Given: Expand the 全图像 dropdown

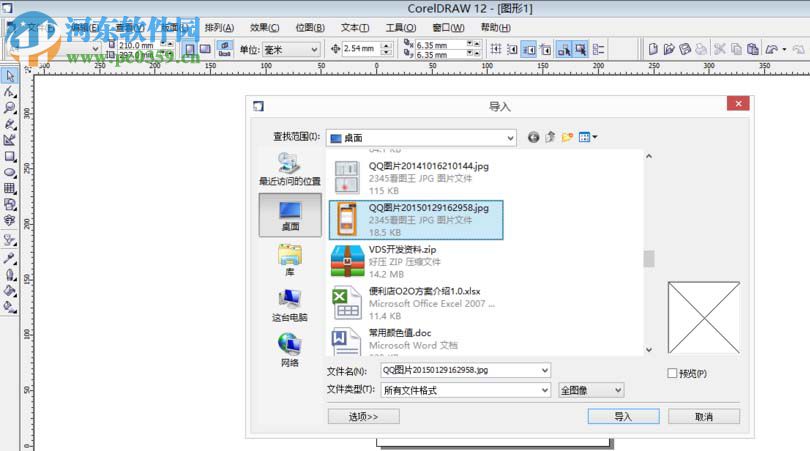Looking at the screenshot, I should 618,390.
